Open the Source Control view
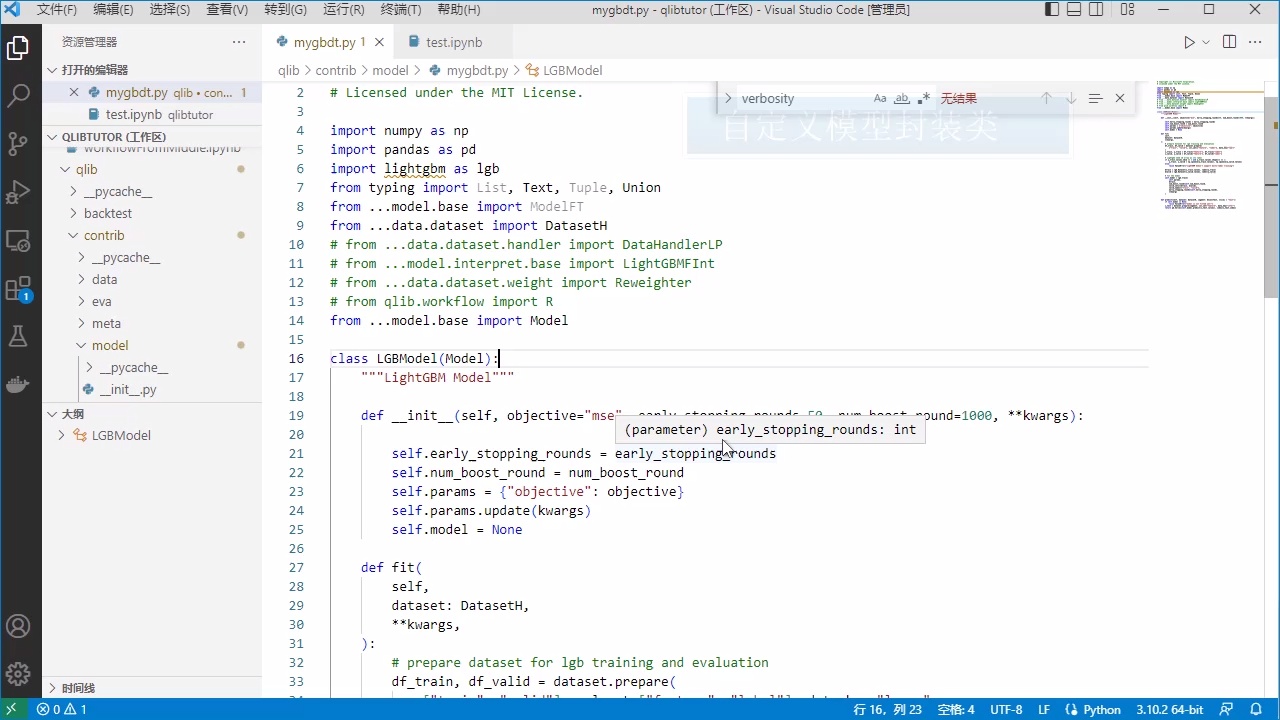This screenshot has height=720, width=1280. click(x=18, y=143)
